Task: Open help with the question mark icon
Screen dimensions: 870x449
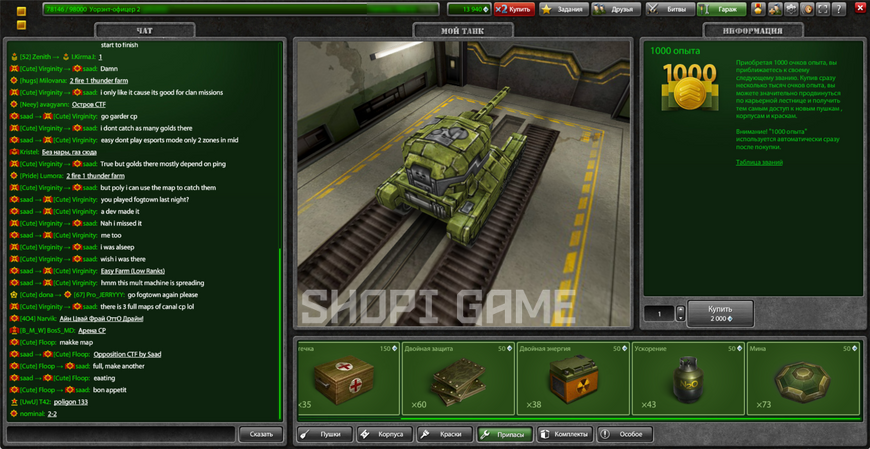Action: [x=839, y=9]
